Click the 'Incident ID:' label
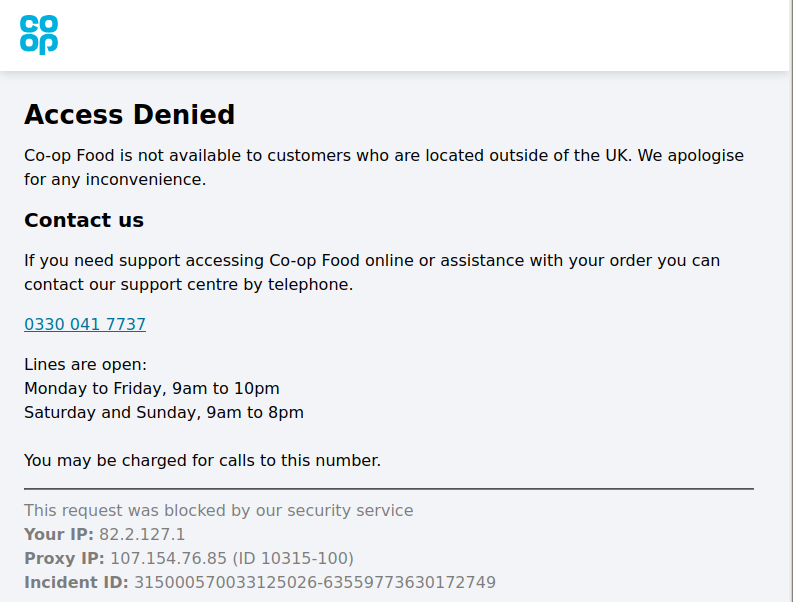Image resolution: width=793 pixels, height=602 pixels. pyautogui.click(x=76, y=583)
